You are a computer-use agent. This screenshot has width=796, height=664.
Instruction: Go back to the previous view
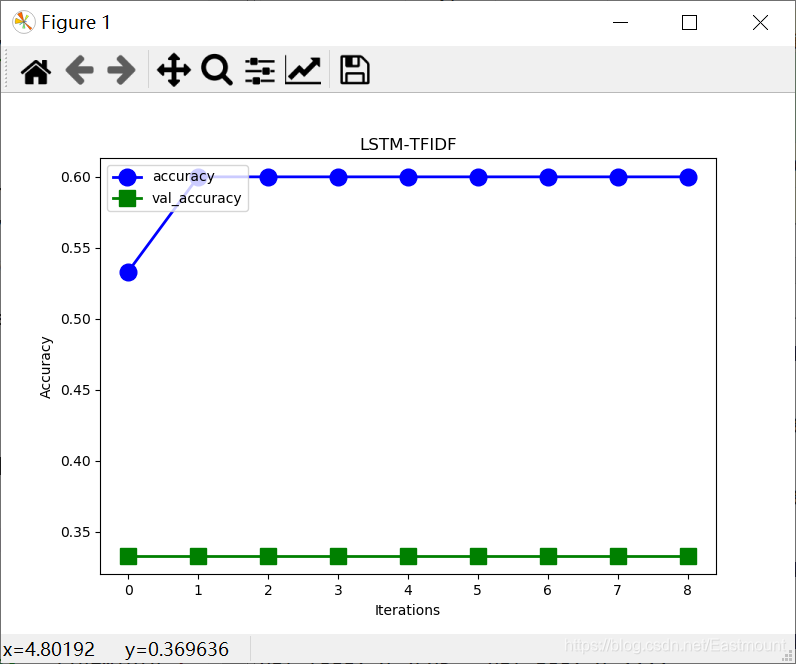click(x=80, y=70)
